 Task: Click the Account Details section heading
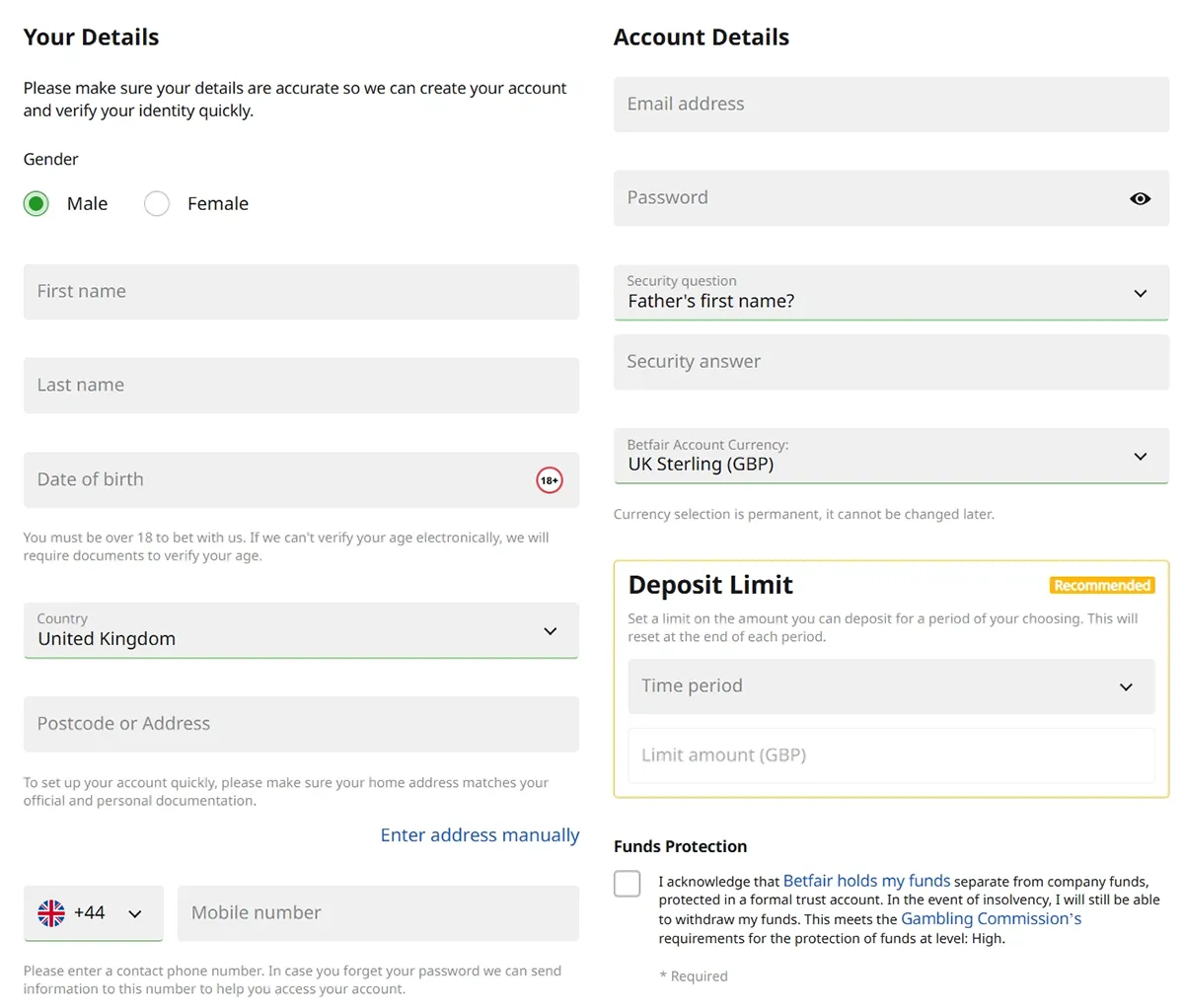(701, 36)
